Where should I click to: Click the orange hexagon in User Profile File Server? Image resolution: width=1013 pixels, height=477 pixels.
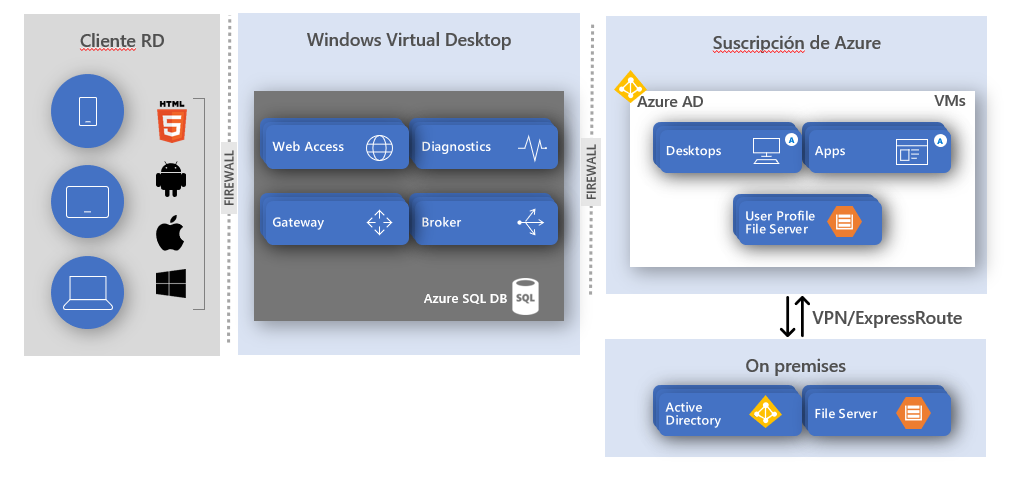844,221
